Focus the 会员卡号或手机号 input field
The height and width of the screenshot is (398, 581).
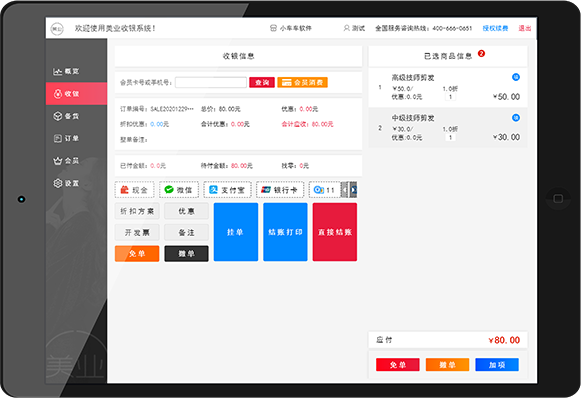pyautogui.click(x=211, y=82)
